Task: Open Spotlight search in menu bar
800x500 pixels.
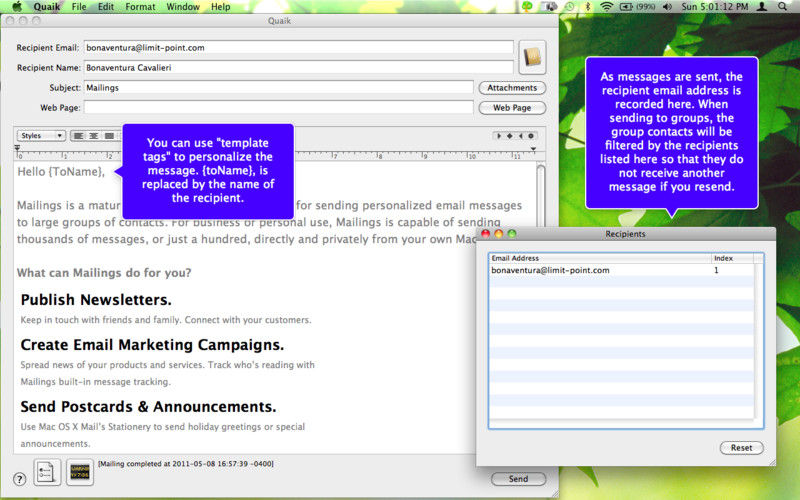Action: point(783,7)
